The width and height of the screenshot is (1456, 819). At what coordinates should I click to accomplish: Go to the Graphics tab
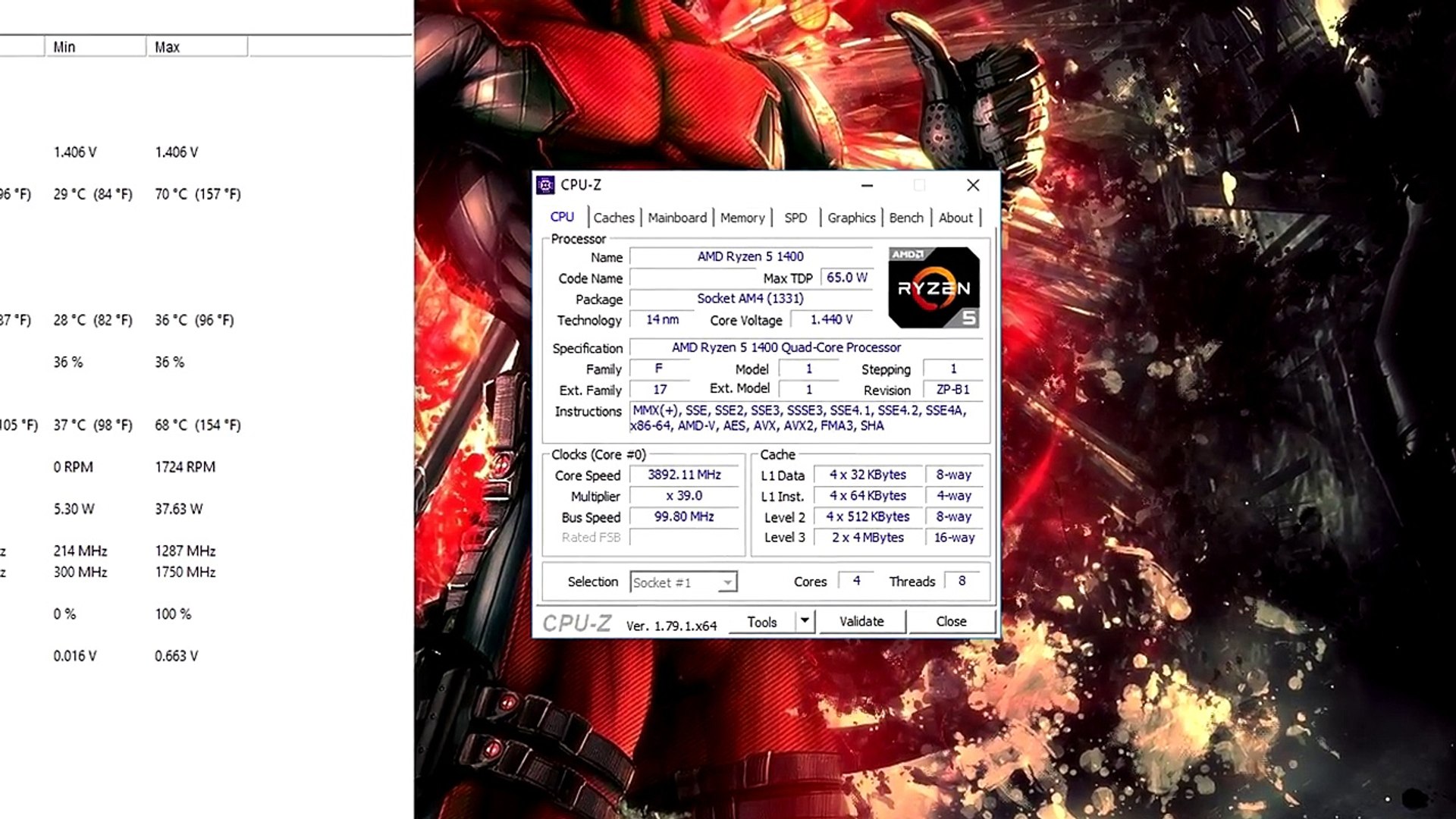tap(851, 218)
